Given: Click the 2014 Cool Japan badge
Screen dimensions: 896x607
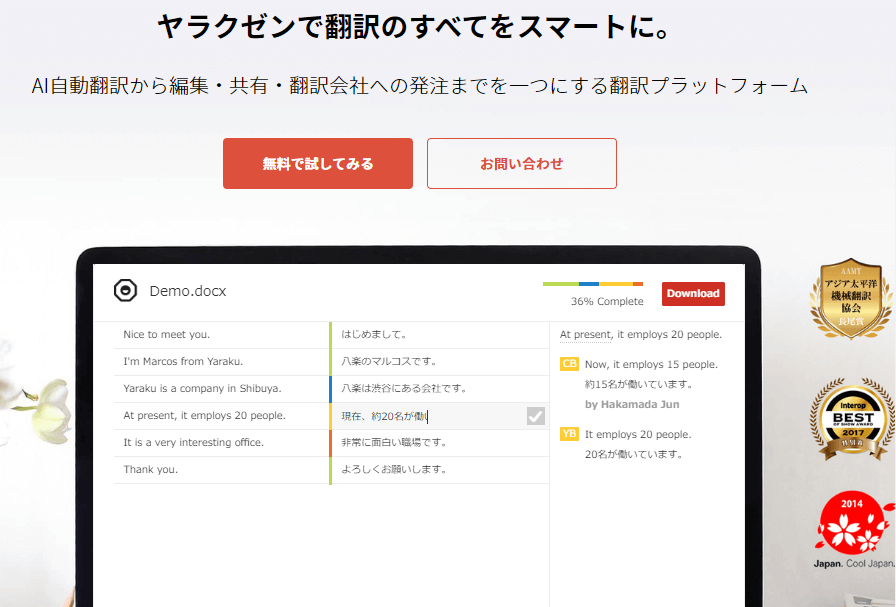Looking at the screenshot, I should point(853,530).
